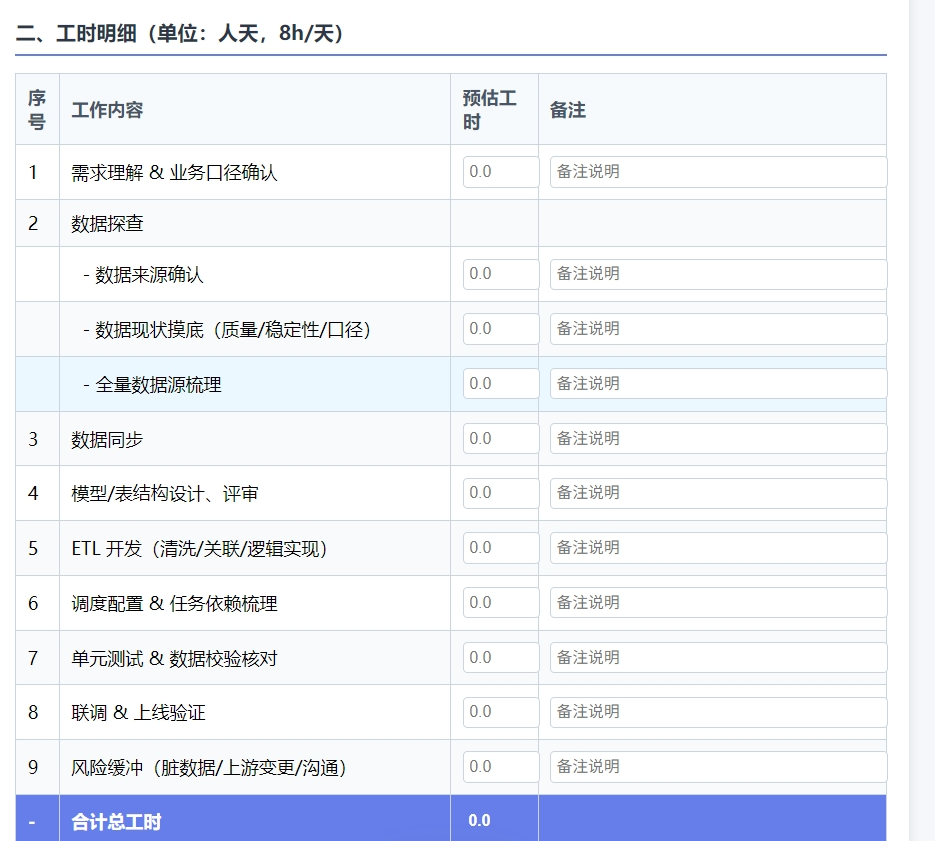This screenshot has width=935, height=841.
Task: Click remarks field for 单元测试 & 数据校验核对
Action: [x=719, y=658]
